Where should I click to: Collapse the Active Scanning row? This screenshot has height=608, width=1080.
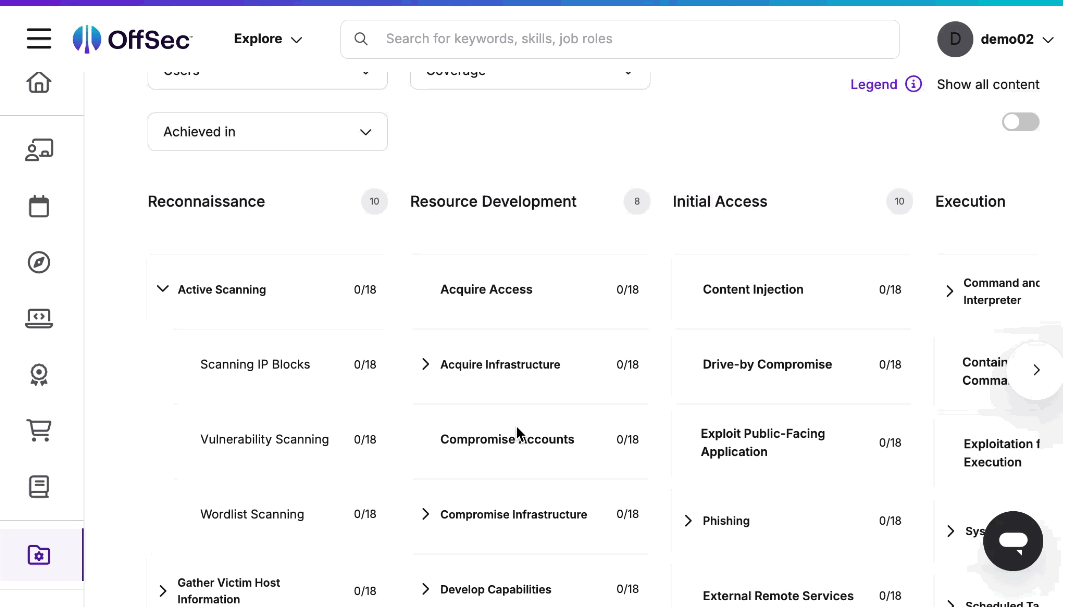[163, 289]
